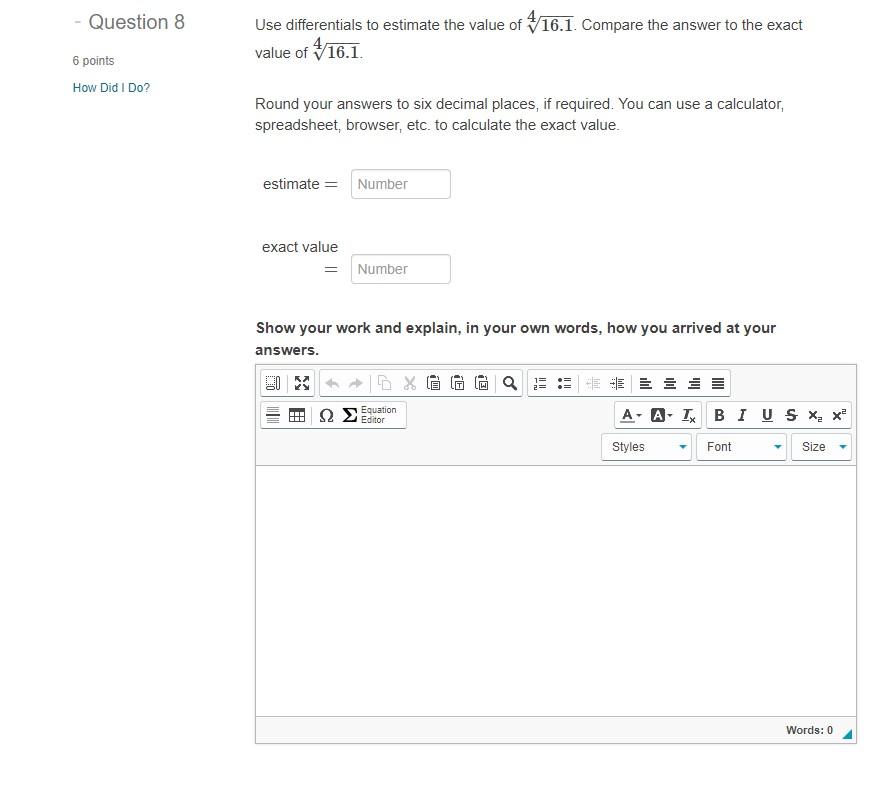Insert a horizontal line
The image size is (871, 794).
[272, 415]
